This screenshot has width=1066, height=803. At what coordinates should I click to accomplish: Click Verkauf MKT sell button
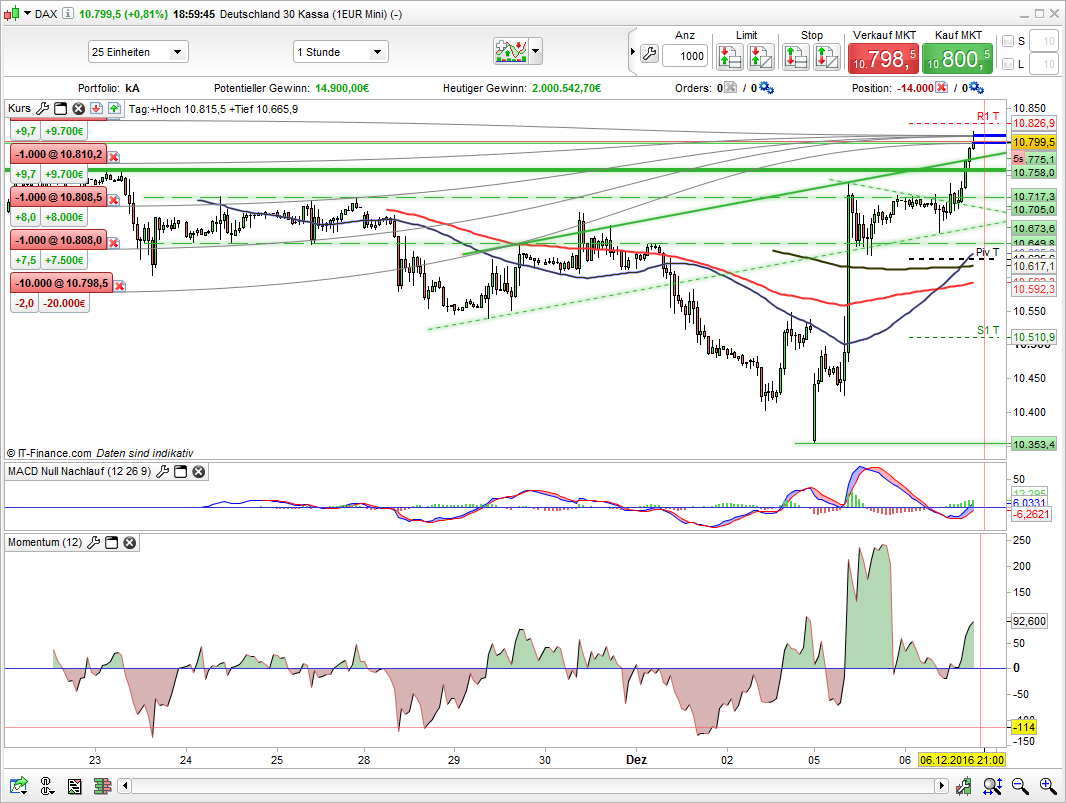[x=884, y=58]
